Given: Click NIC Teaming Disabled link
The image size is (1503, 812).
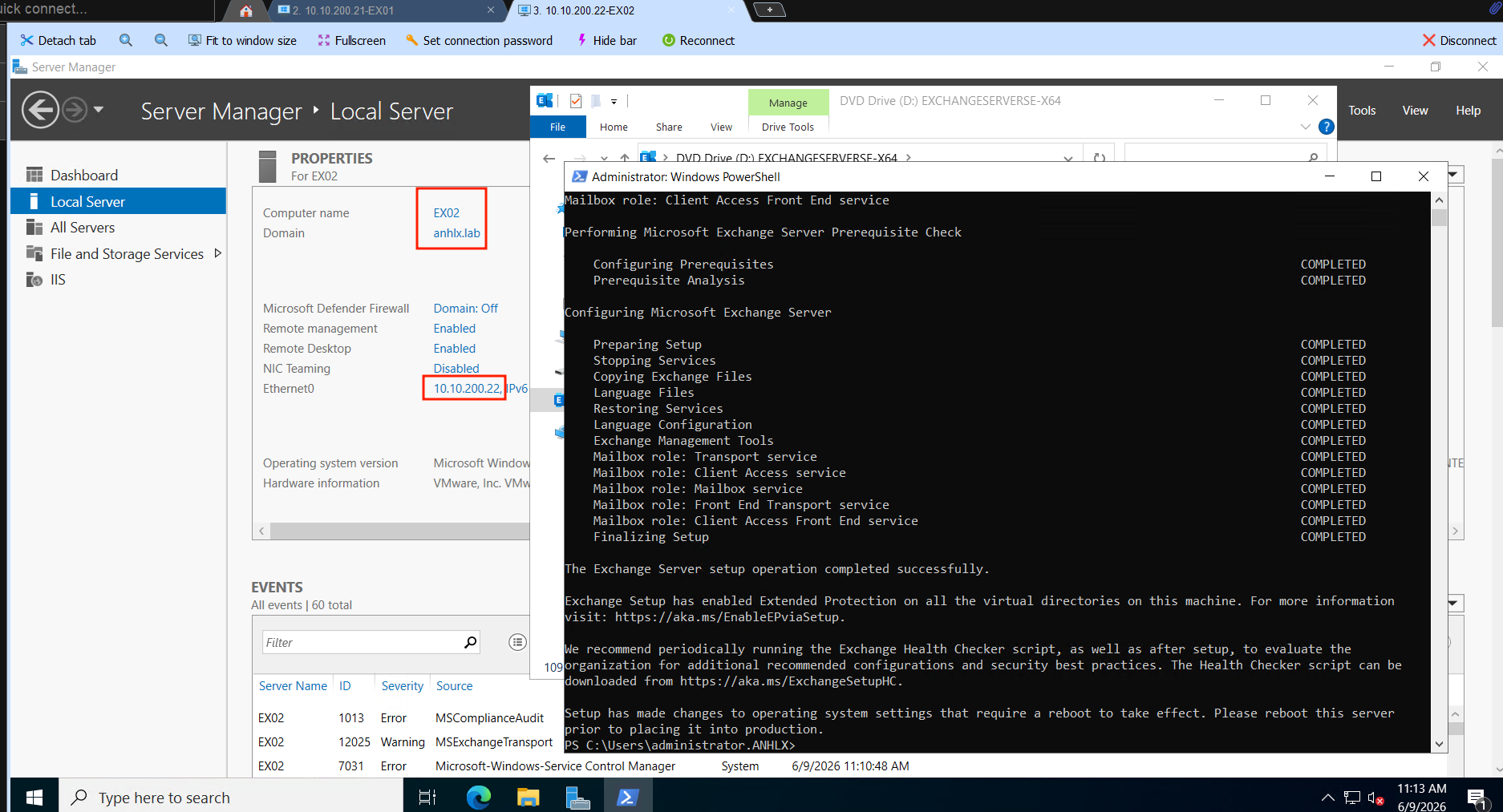Looking at the screenshot, I should 456,369.
